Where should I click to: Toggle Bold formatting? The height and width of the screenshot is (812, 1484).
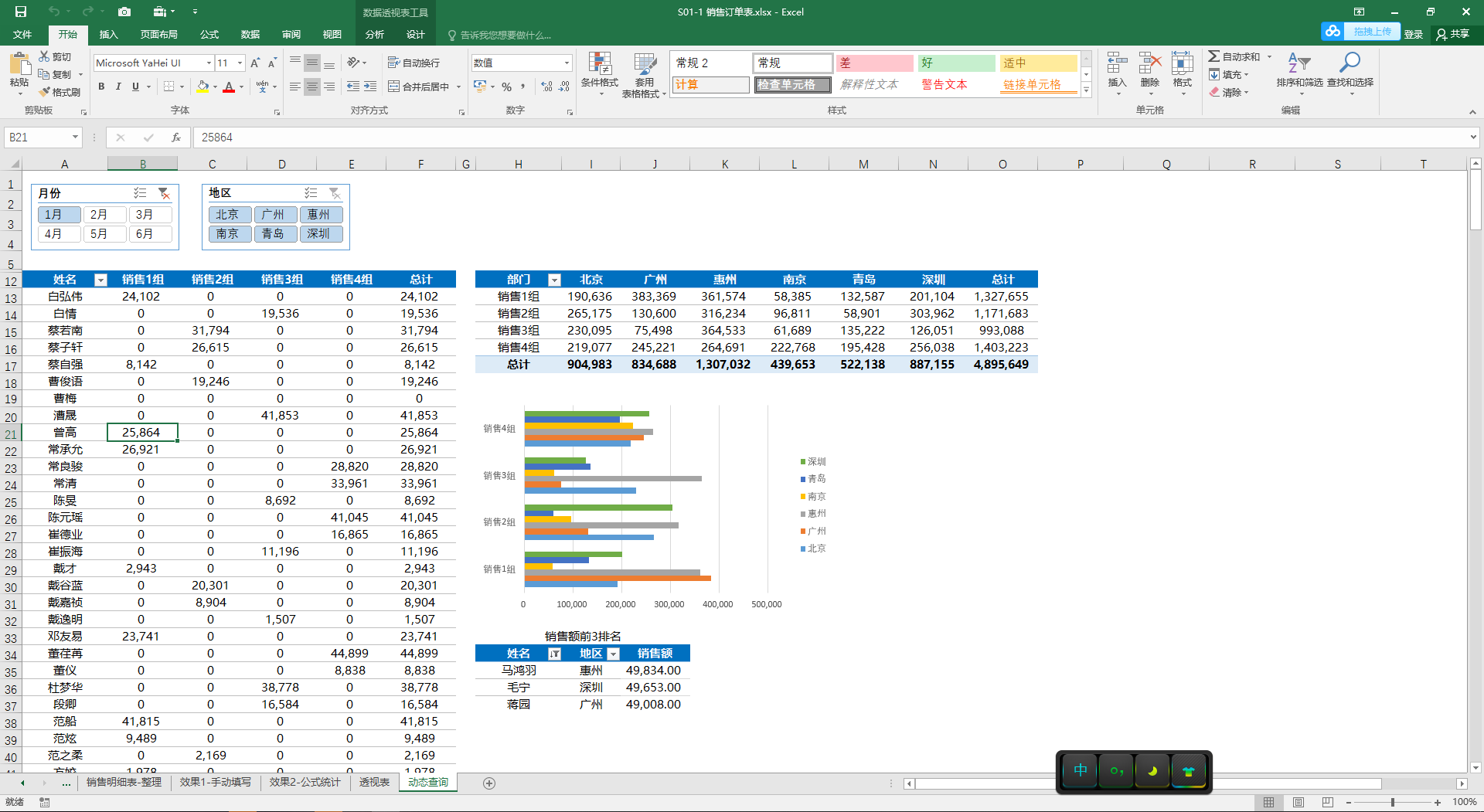pyautogui.click(x=101, y=87)
